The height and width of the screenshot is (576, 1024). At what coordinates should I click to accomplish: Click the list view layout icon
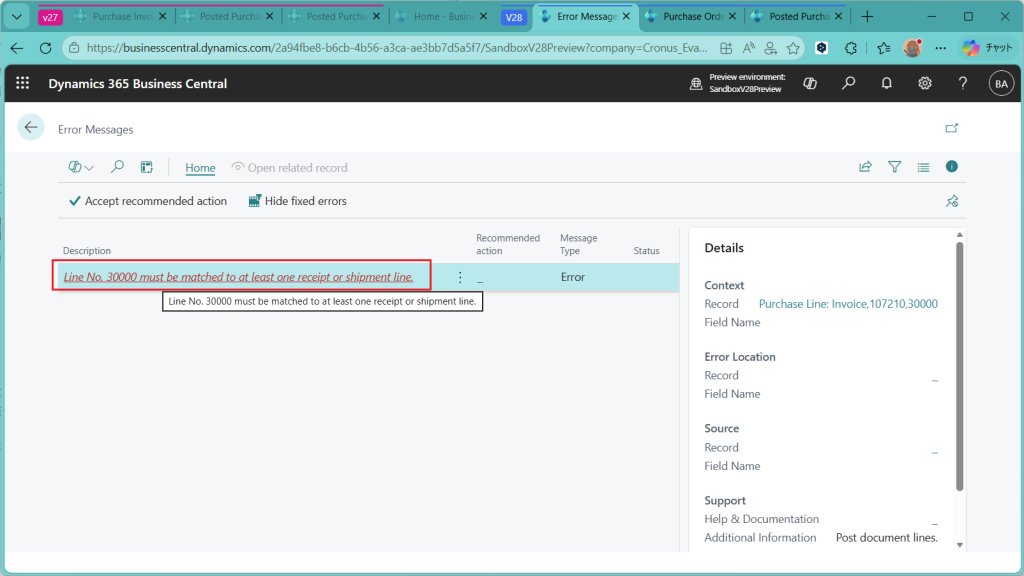click(x=923, y=167)
